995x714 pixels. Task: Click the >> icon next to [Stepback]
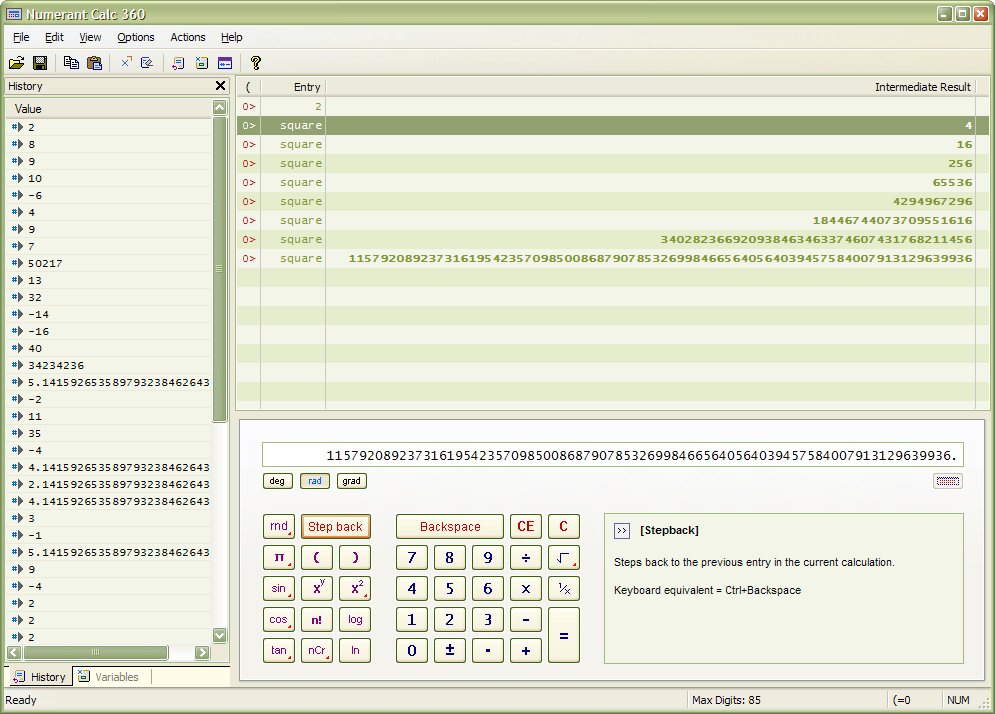pos(622,531)
